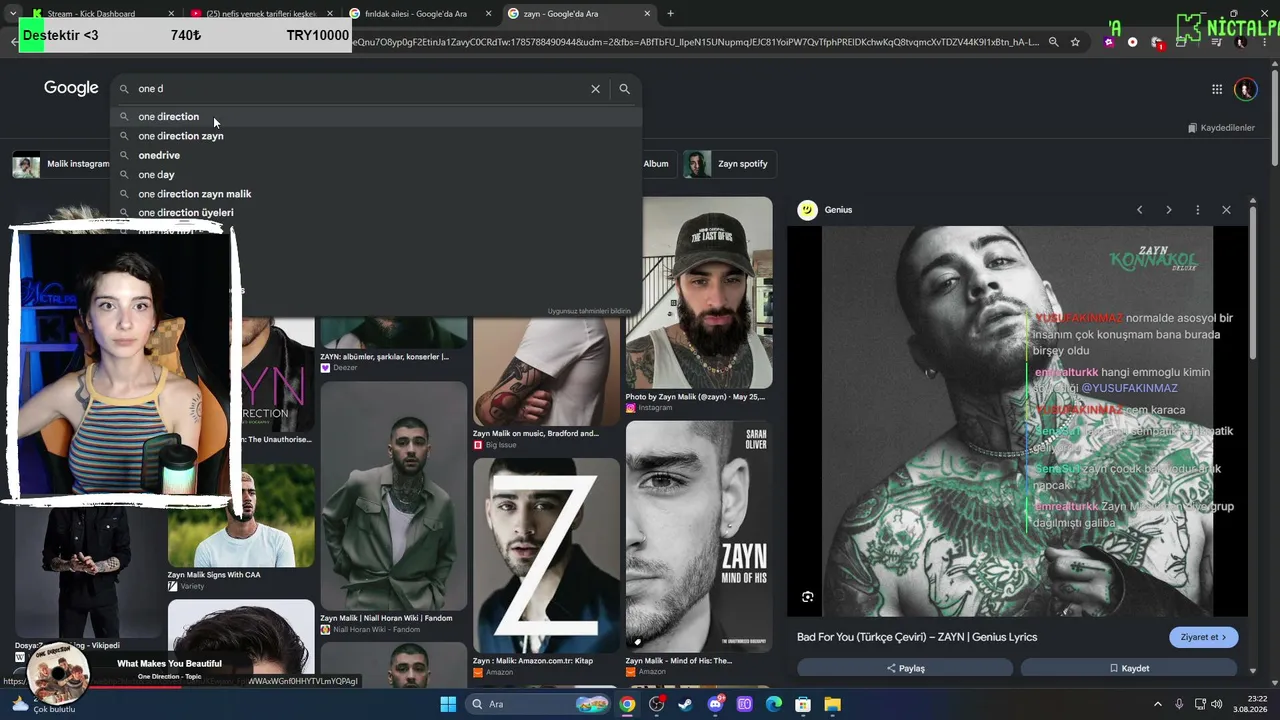Open Kaydedilenler saved items
This screenshot has width=1280, height=720.
[x=1221, y=128]
